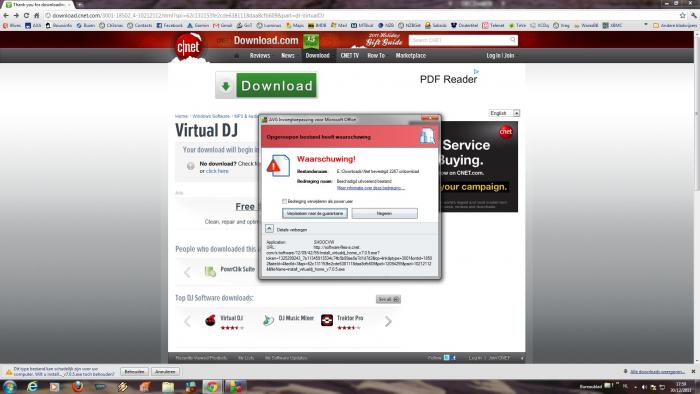Click the big green Download button
The width and height of the screenshot is (700, 394).
pyautogui.click(x=267, y=85)
